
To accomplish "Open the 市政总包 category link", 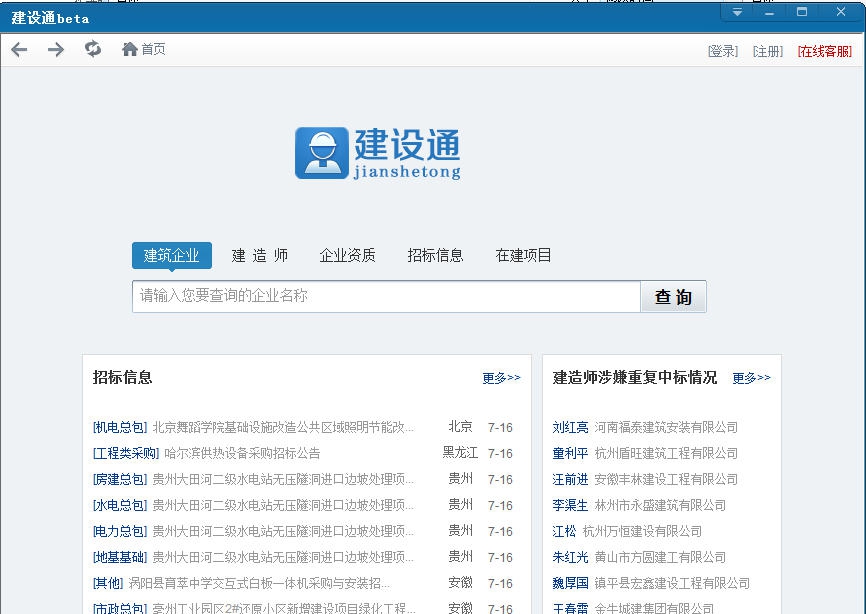I will 120,608.
